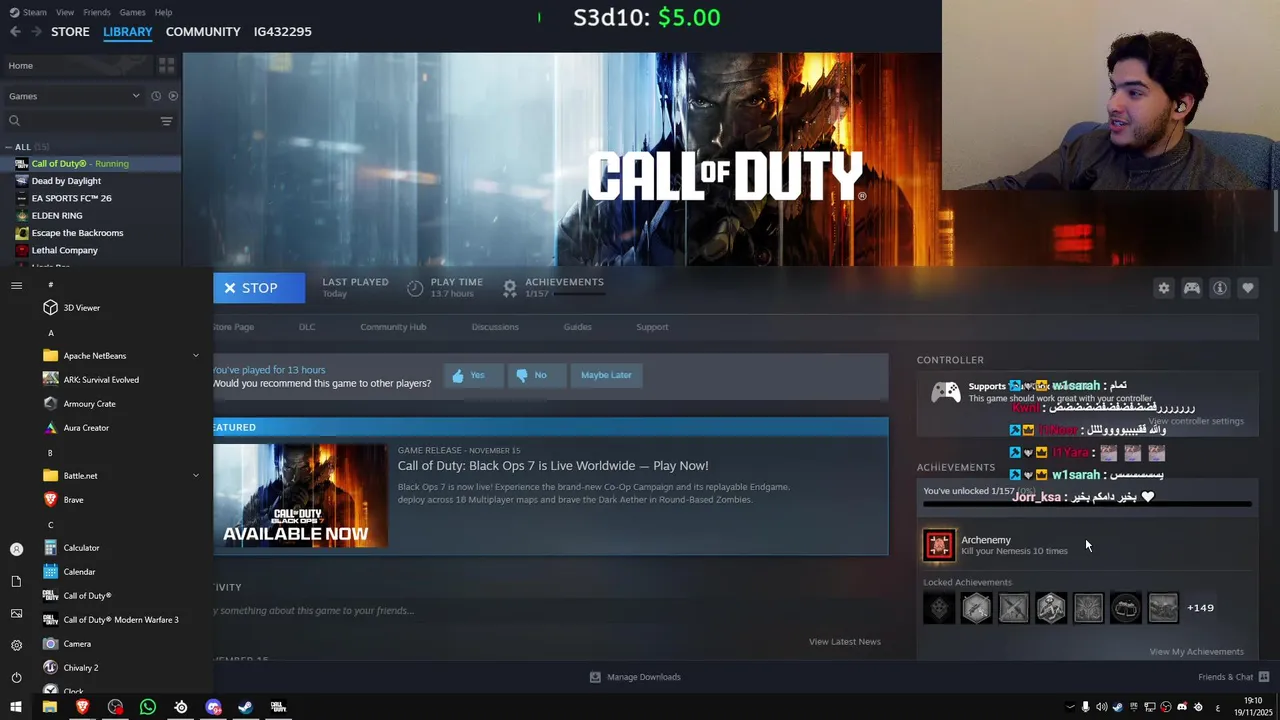Select Lethal Company in library list
This screenshot has width=1280, height=720.
[64, 250]
